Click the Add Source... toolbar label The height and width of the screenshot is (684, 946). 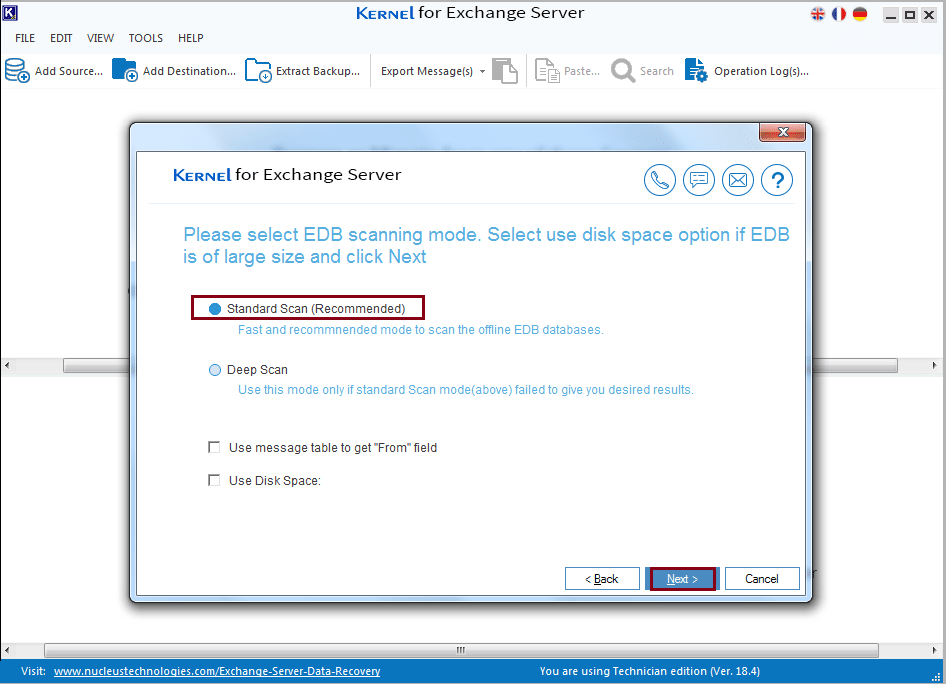point(69,71)
